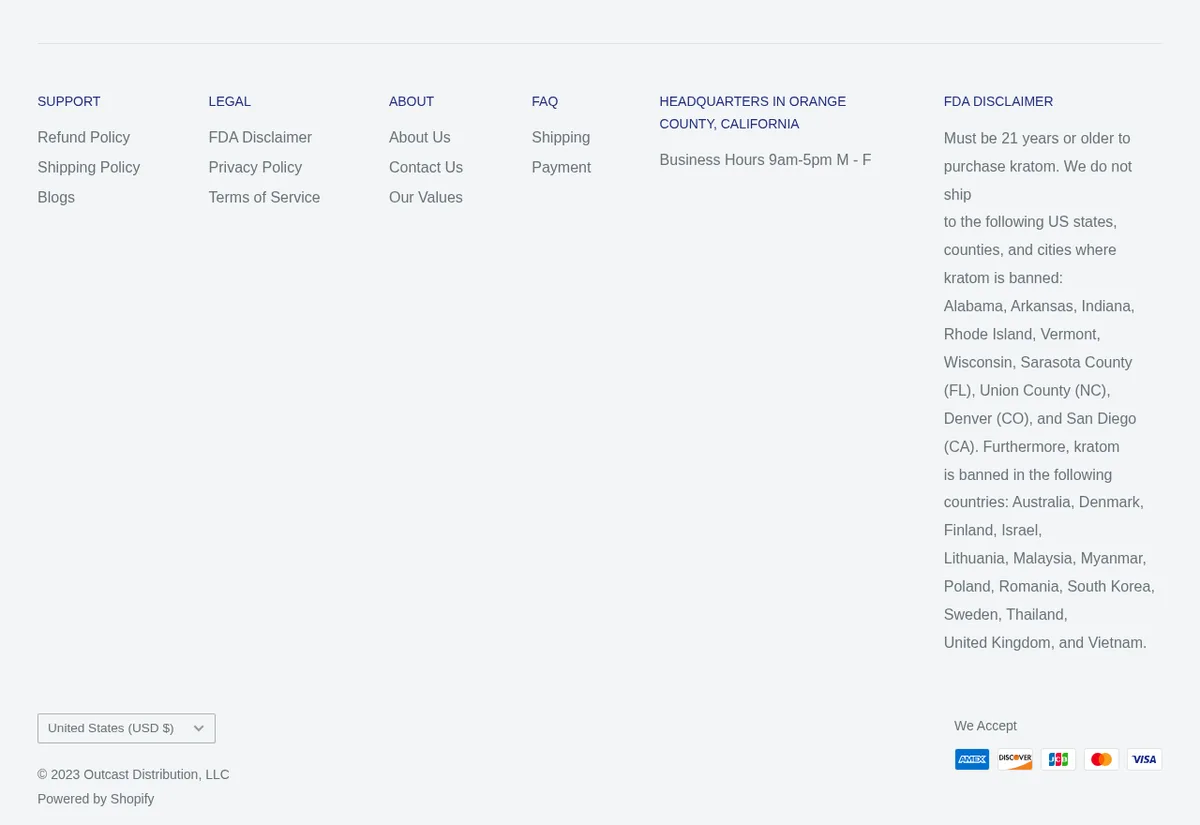Open the Contact Us link
Viewport: 1200px width, 825px height.
tap(426, 167)
